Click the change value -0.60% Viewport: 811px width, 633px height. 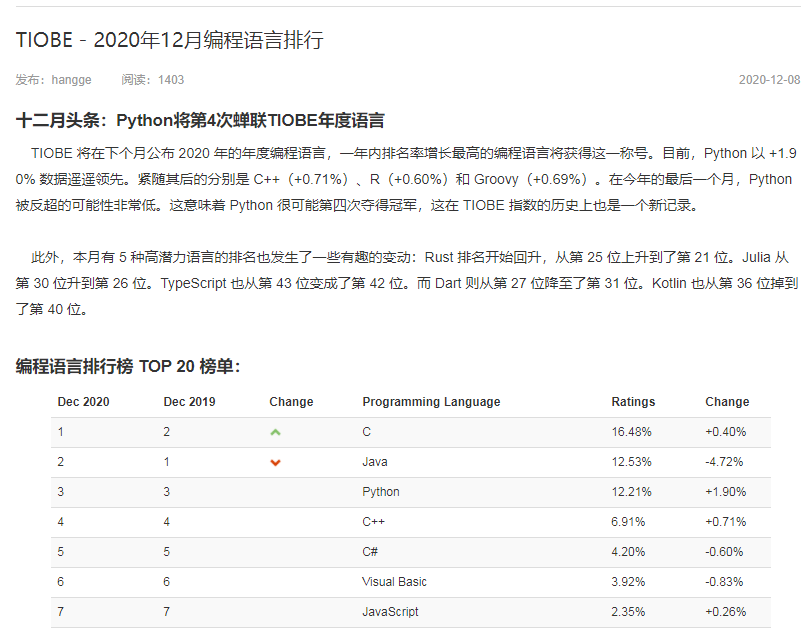[724, 552]
